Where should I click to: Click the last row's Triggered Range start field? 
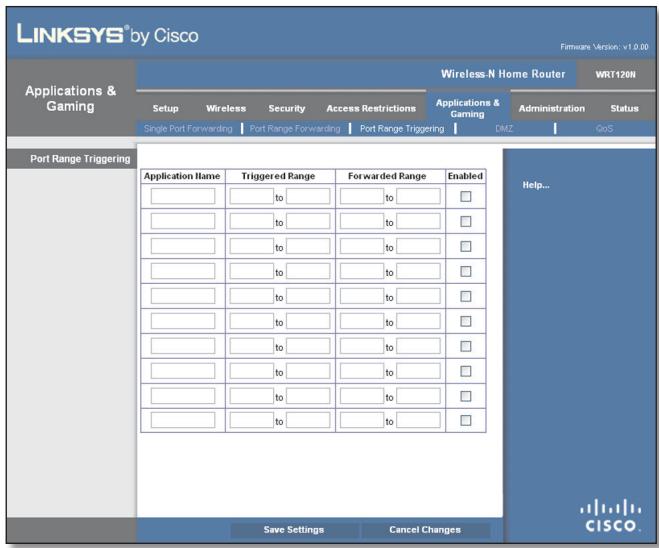pos(252,420)
